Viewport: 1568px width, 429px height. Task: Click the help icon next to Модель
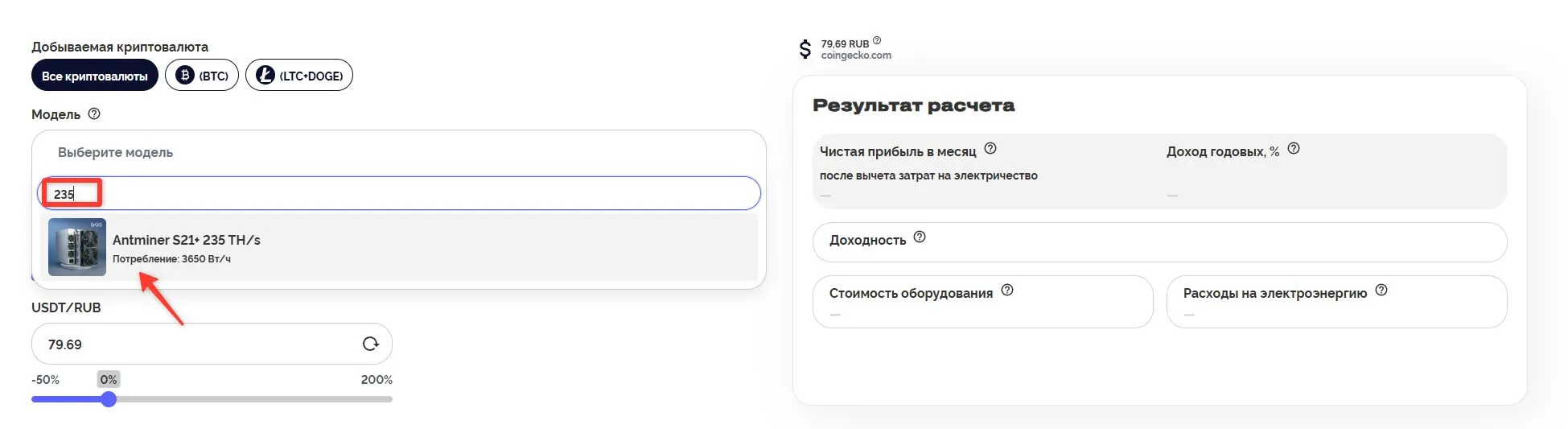coord(94,114)
